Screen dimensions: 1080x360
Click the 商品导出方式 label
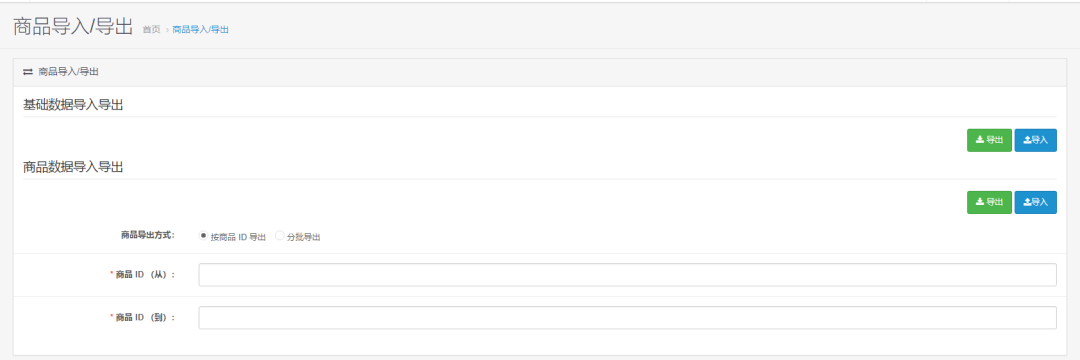pos(148,235)
